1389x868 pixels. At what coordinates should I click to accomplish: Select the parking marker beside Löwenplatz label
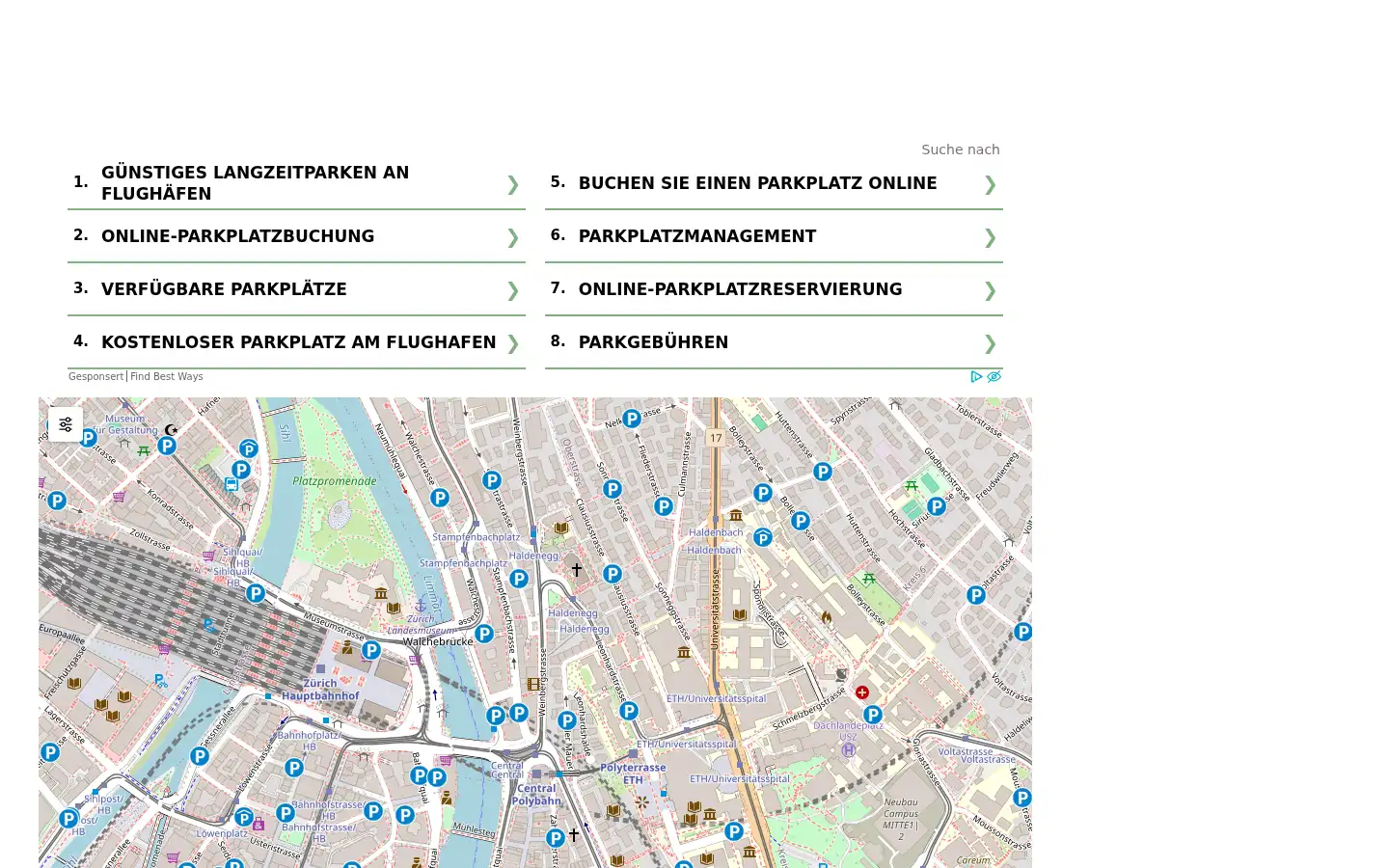point(244,818)
